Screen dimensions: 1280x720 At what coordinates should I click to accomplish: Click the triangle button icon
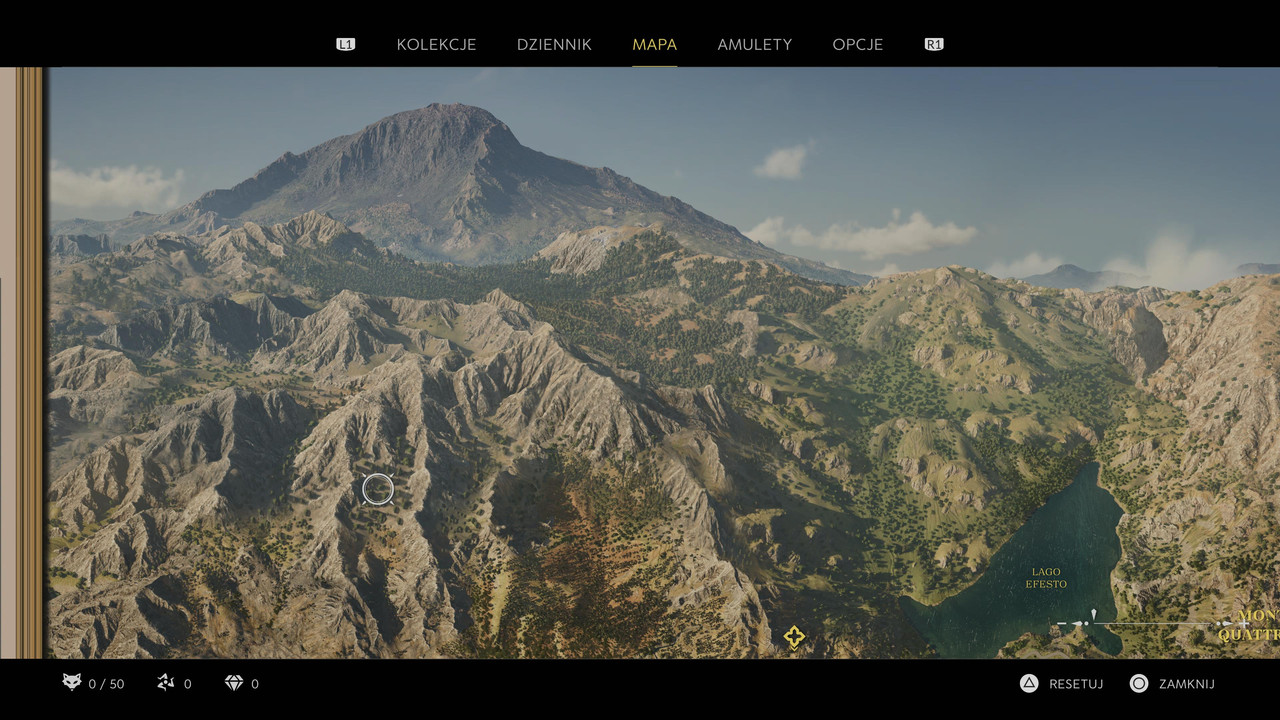(x=1029, y=684)
